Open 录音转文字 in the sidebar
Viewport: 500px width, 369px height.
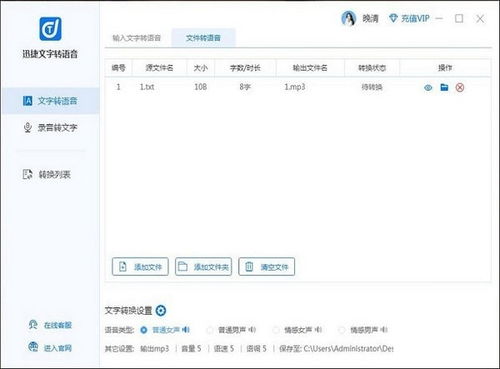coord(50,128)
